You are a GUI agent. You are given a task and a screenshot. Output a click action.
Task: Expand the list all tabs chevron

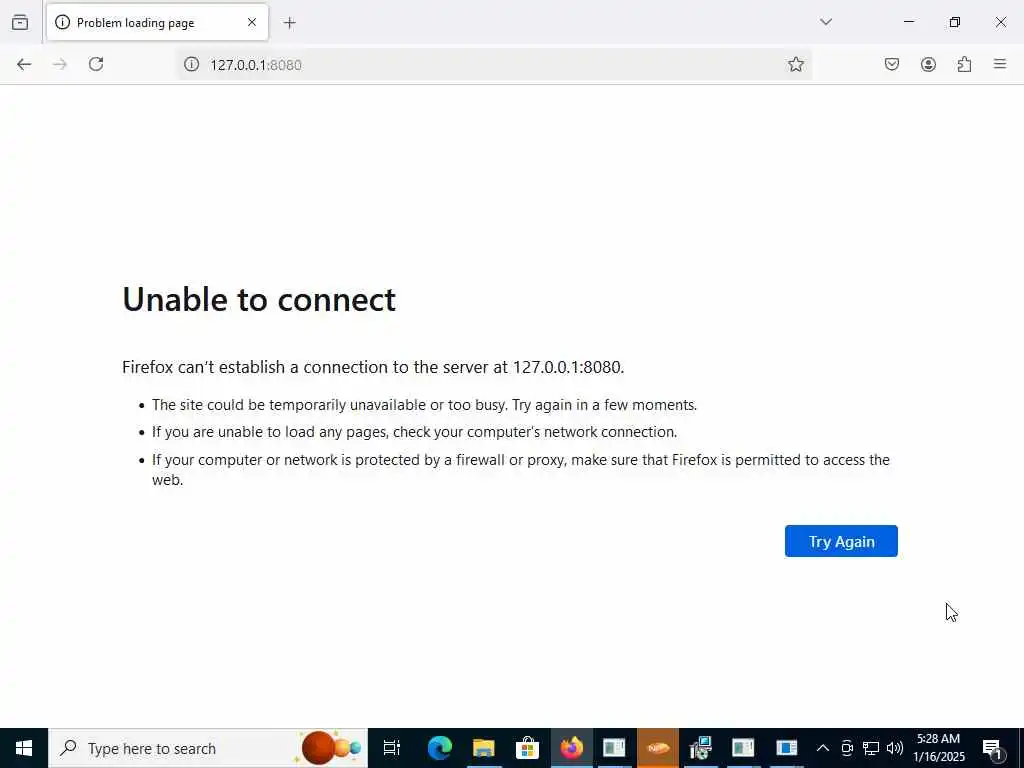click(826, 22)
